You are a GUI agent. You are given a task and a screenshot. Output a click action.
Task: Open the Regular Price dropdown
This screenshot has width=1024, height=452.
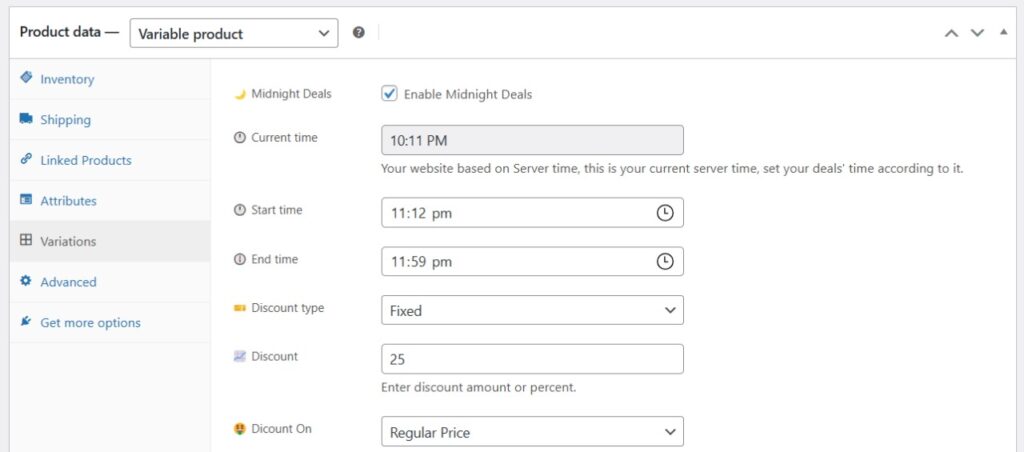tap(532, 432)
